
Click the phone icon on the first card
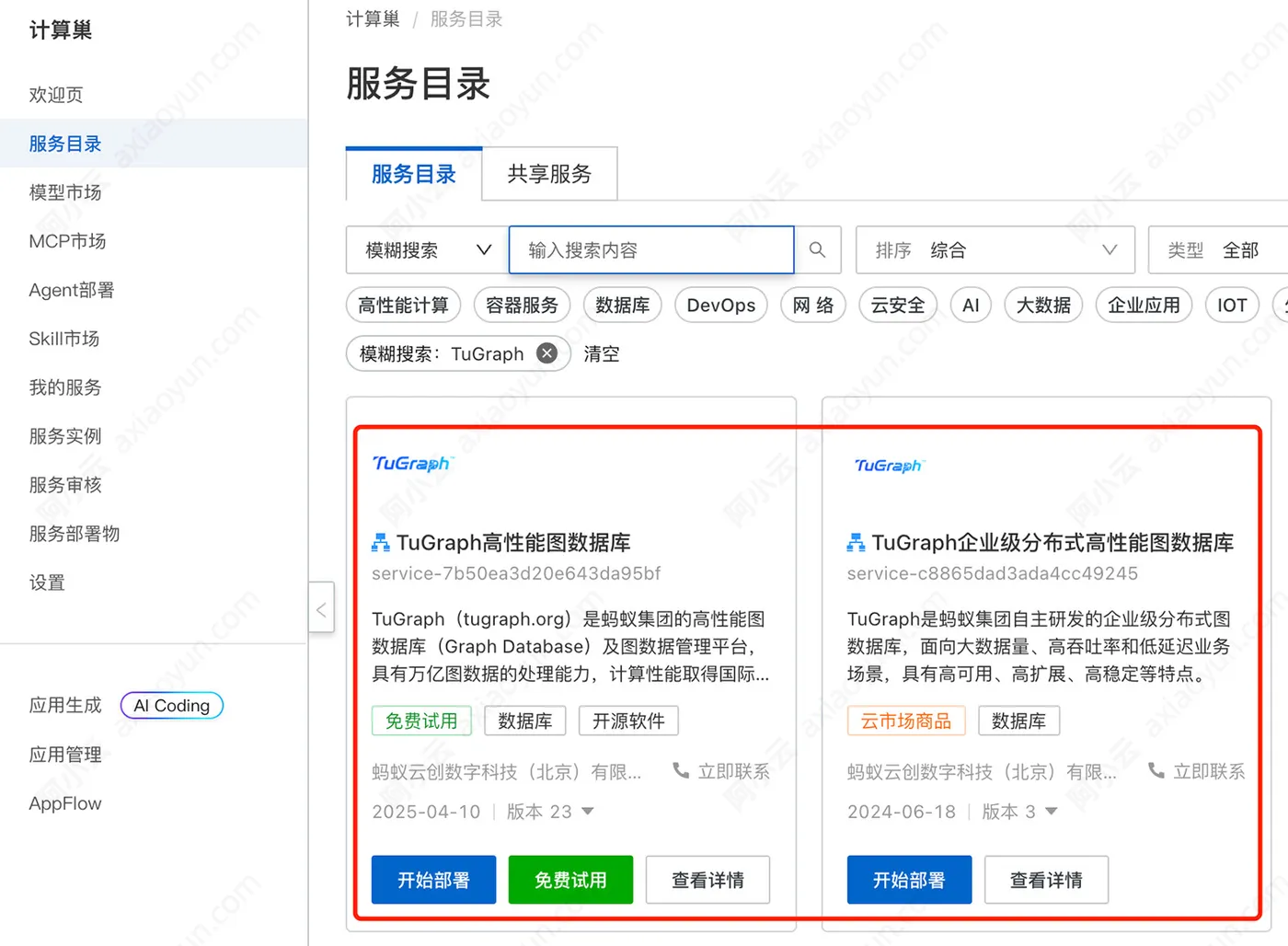pyautogui.click(x=681, y=770)
